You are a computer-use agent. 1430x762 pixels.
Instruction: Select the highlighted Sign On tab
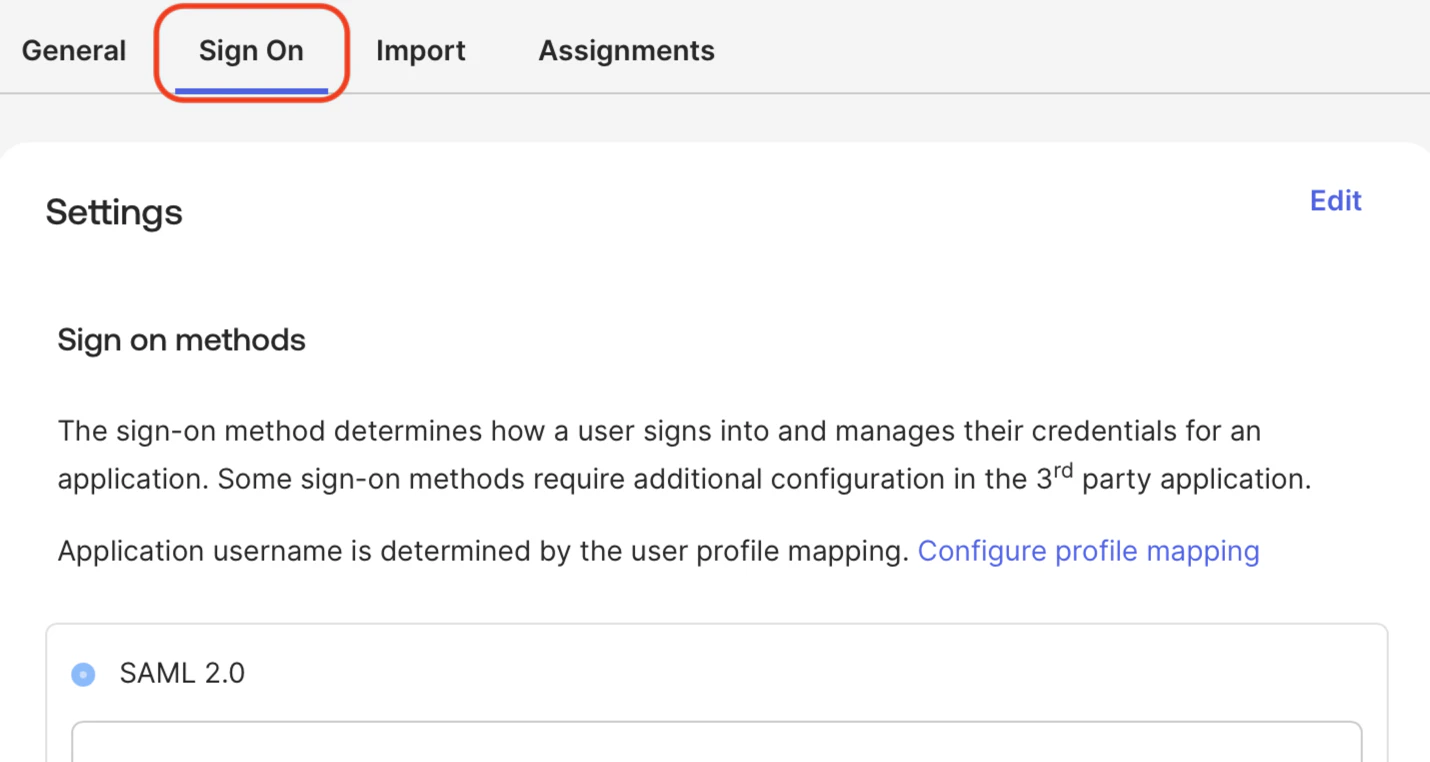pyautogui.click(x=250, y=50)
